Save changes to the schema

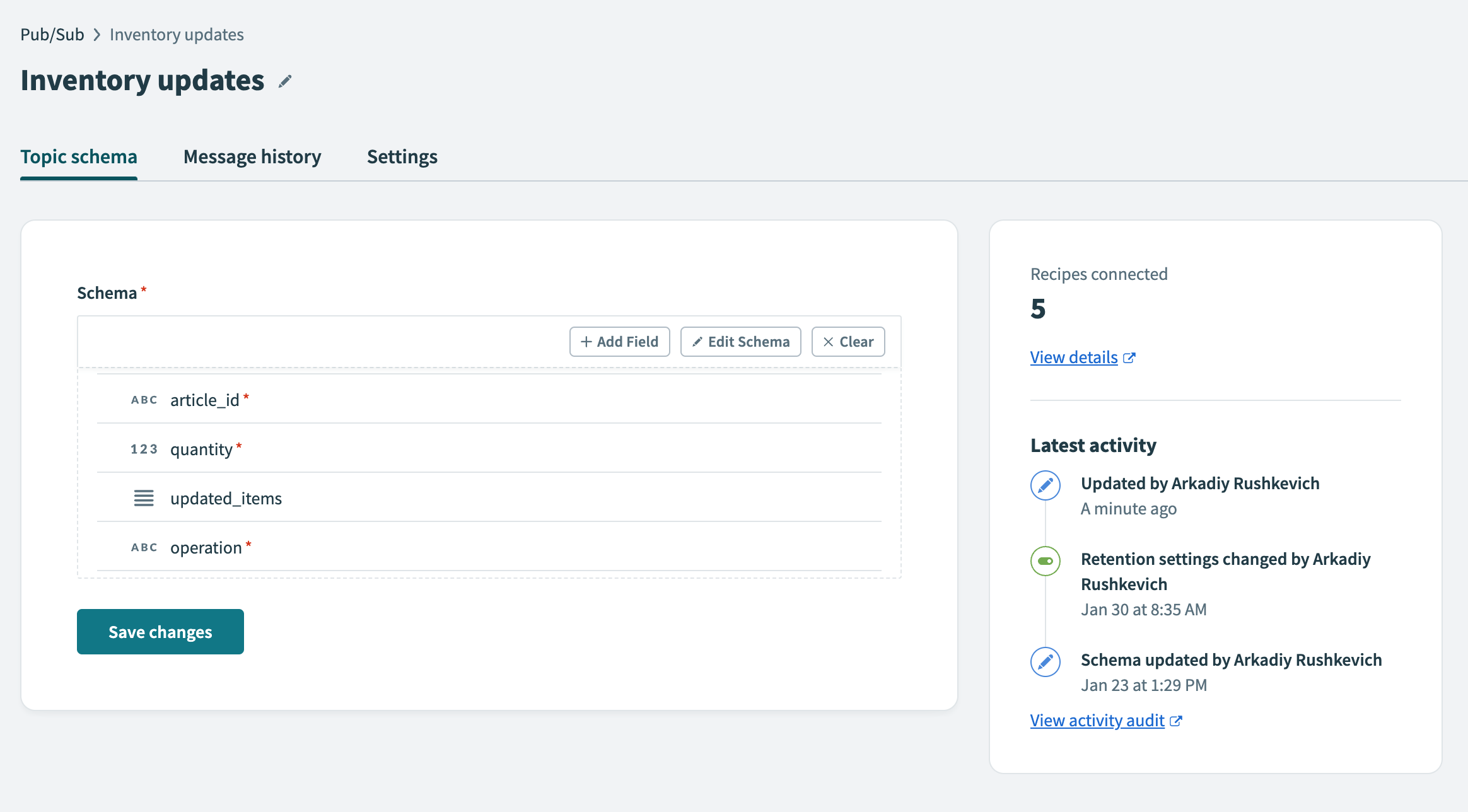160,631
